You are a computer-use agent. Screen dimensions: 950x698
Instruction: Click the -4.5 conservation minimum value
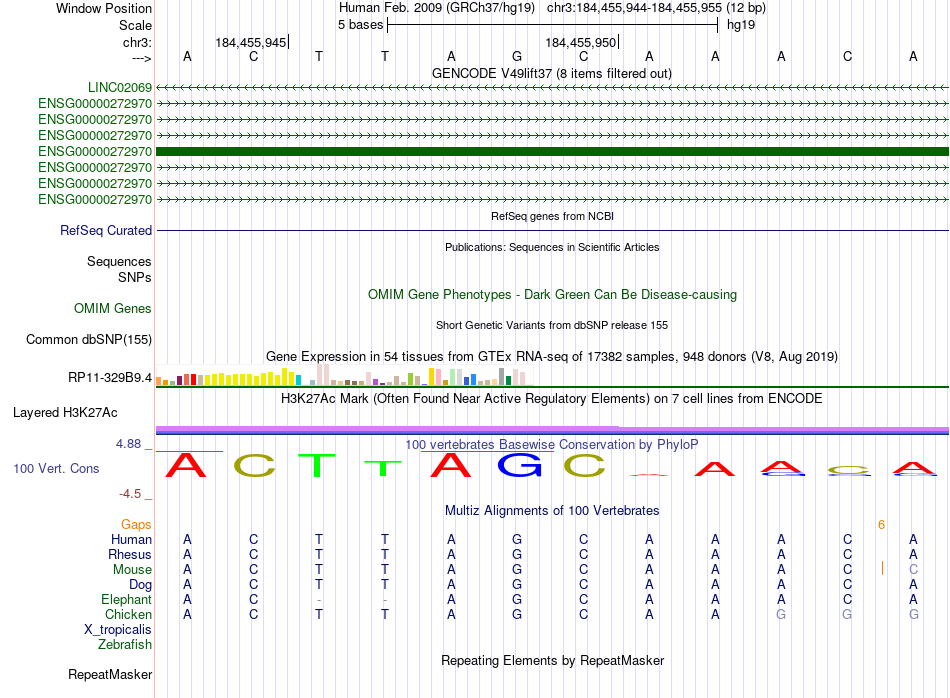[130, 494]
